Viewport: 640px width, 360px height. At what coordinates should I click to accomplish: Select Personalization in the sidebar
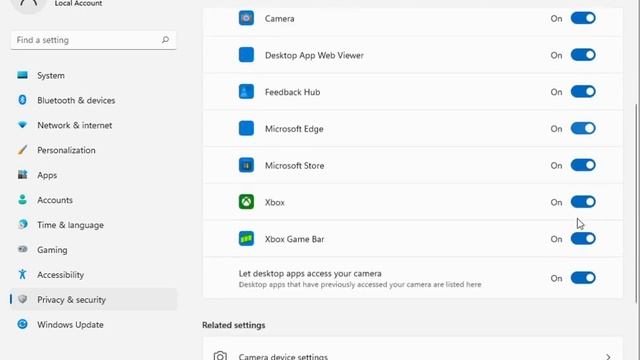(x=94, y=150)
